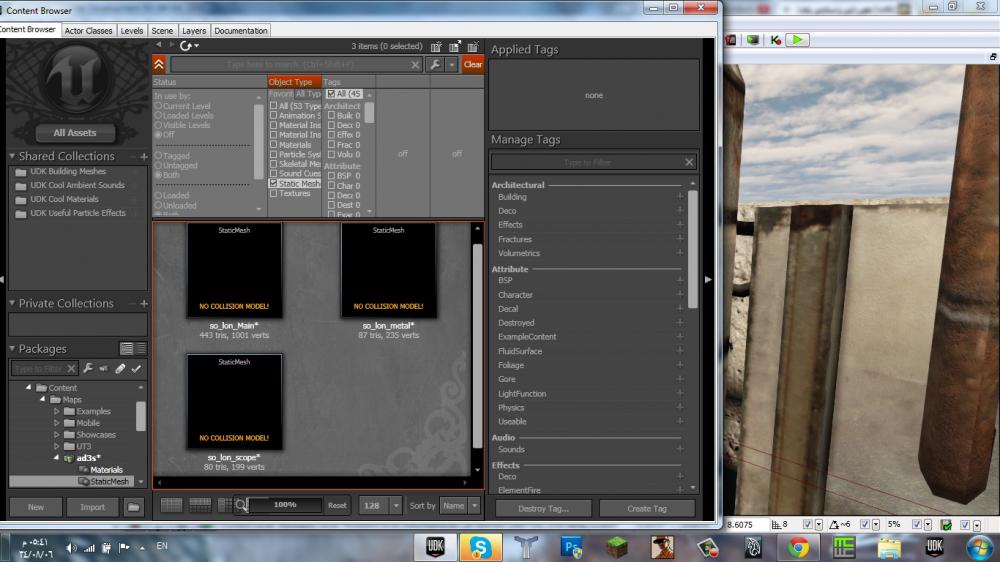
Task: Click the float-panel layout icon with arrow
Action: [x=455, y=47]
